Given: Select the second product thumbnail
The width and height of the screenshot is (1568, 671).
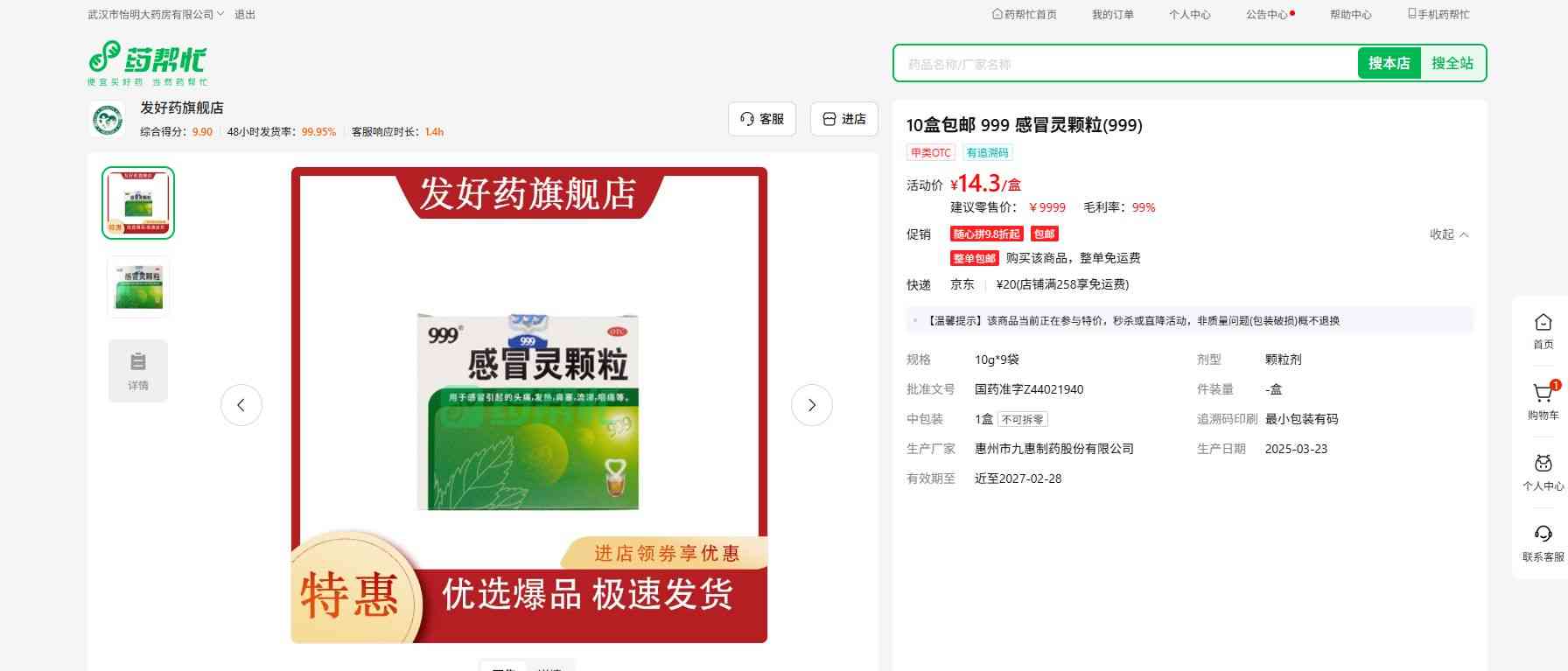Looking at the screenshot, I should pyautogui.click(x=138, y=287).
